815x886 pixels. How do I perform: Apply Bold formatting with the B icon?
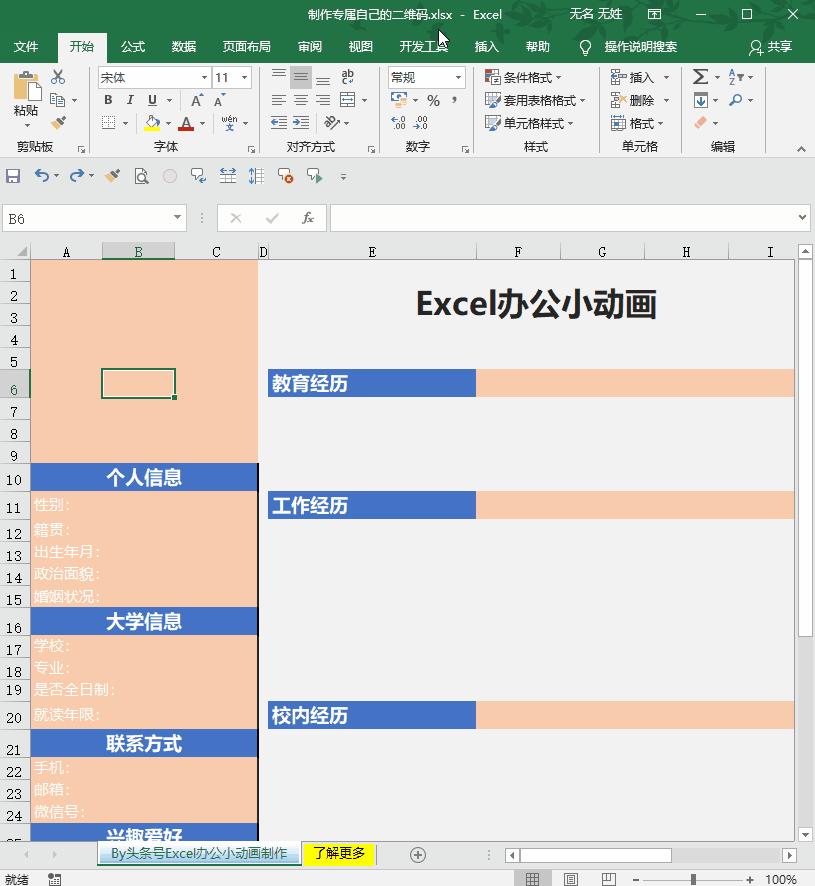pos(108,100)
